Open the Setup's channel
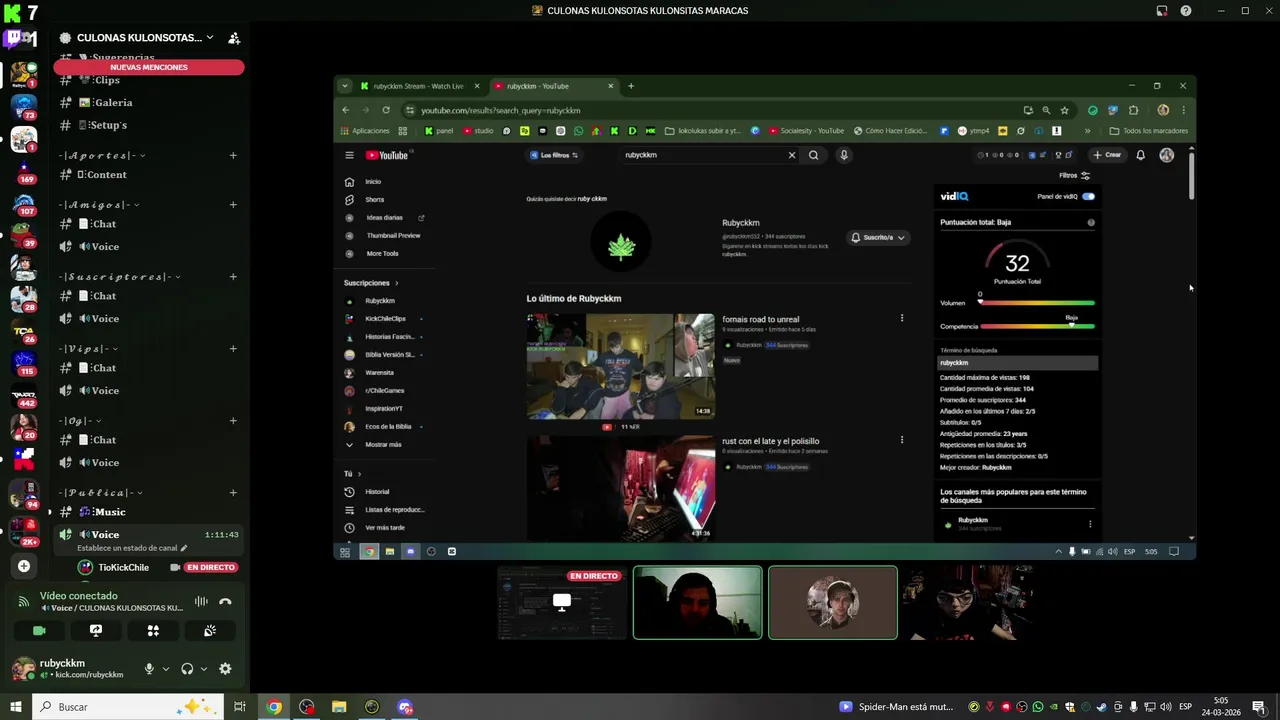This screenshot has height=720, width=1280. tap(149, 125)
